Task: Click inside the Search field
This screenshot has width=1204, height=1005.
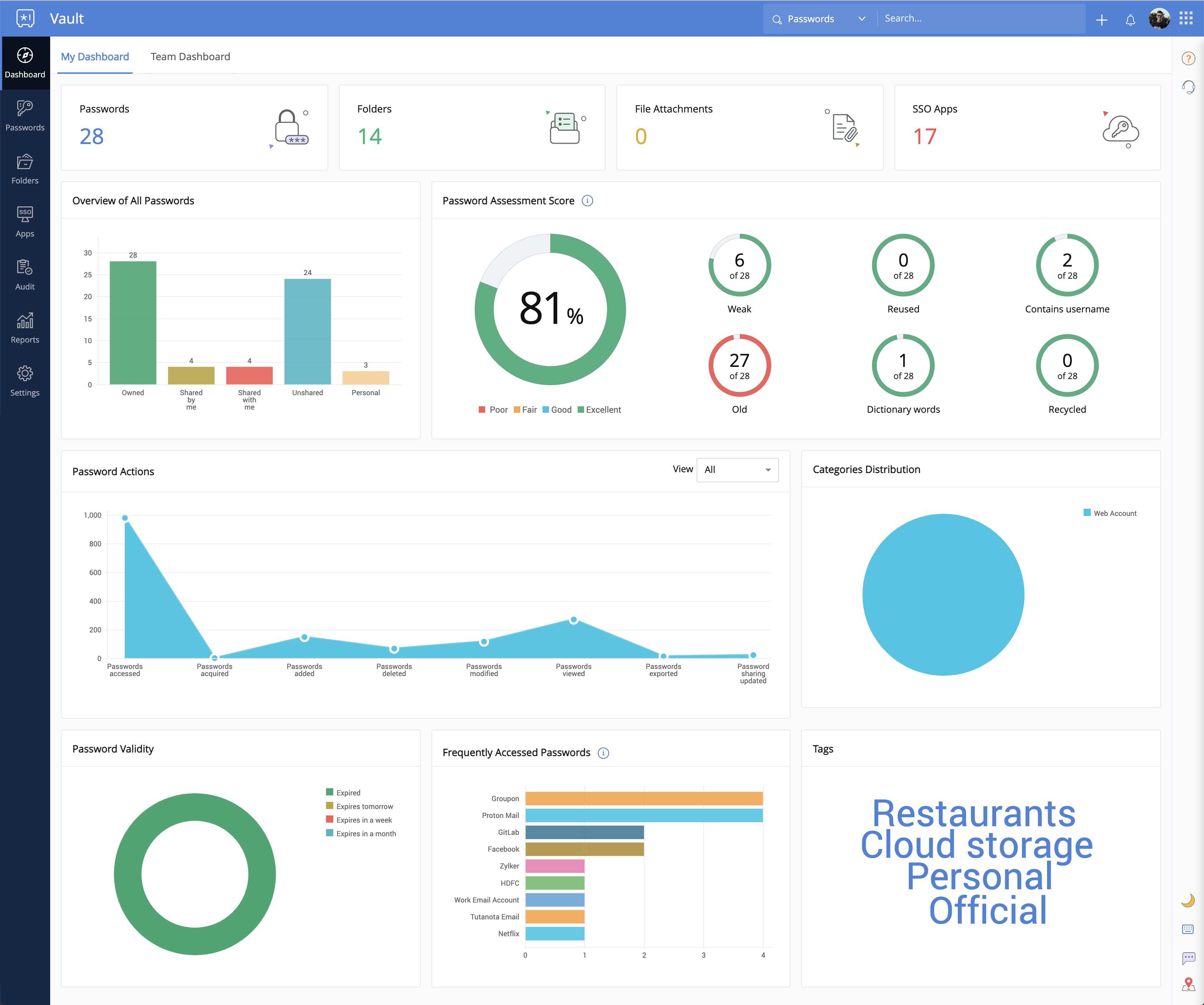Action: click(x=975, y=18)
